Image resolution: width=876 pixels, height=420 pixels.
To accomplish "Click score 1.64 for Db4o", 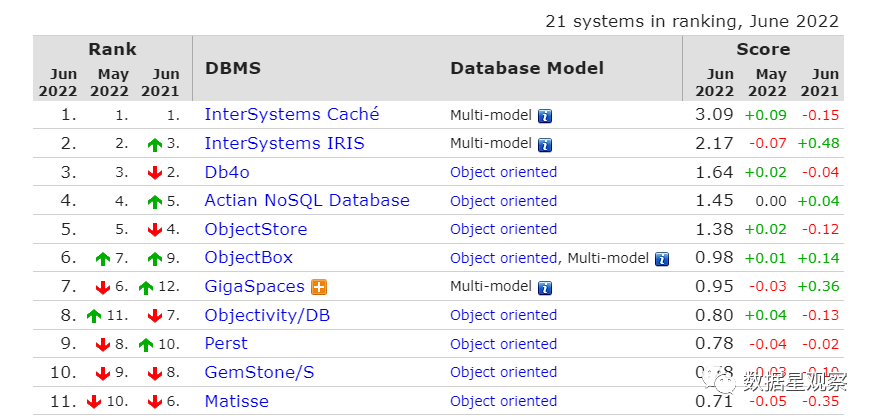I will point(714,172).
